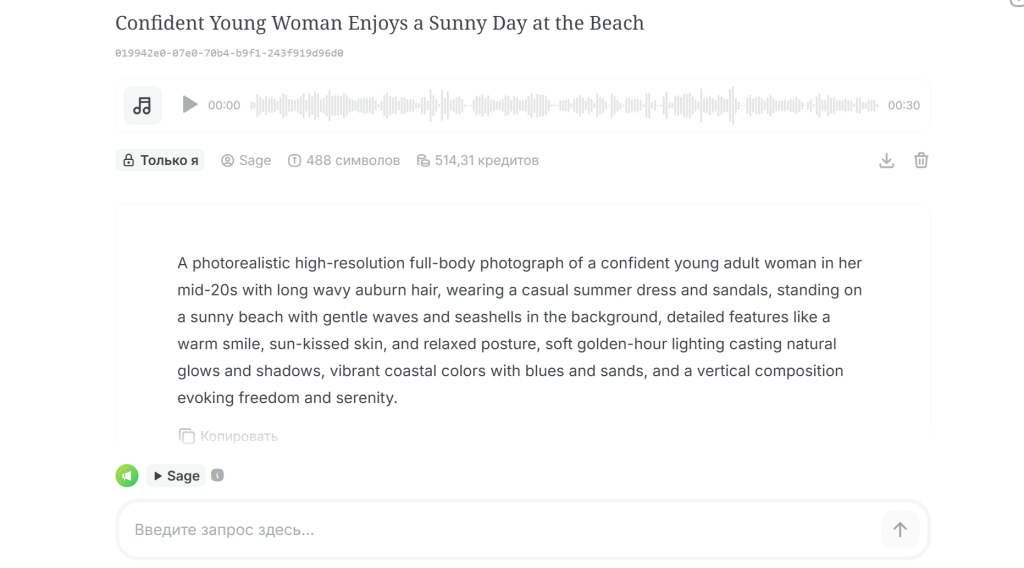The image size is (1024, 568).
Task: Click the "Confident Young Woman" title
Action: pos(379,23)
